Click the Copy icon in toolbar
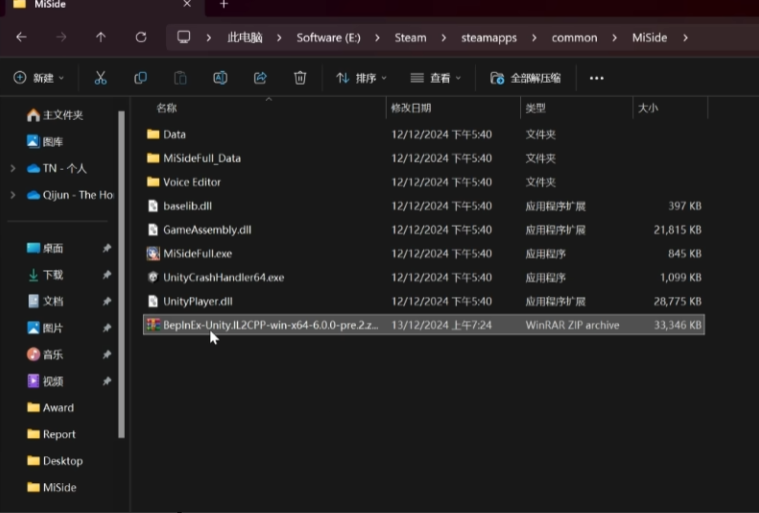This screenshot has height=513, width=759. (140, 78)
